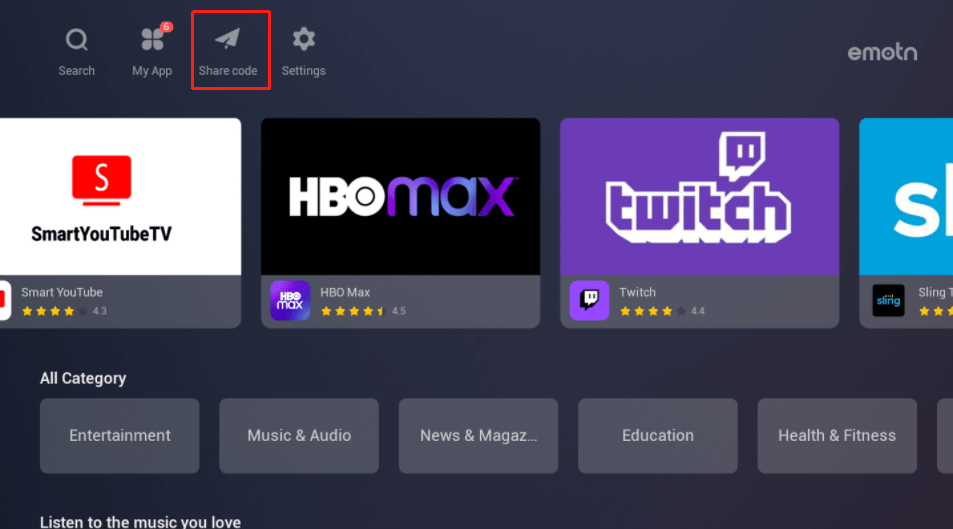Screen dimensions: 953x529
Task: Open Settings gear icon
Action: 303,39
